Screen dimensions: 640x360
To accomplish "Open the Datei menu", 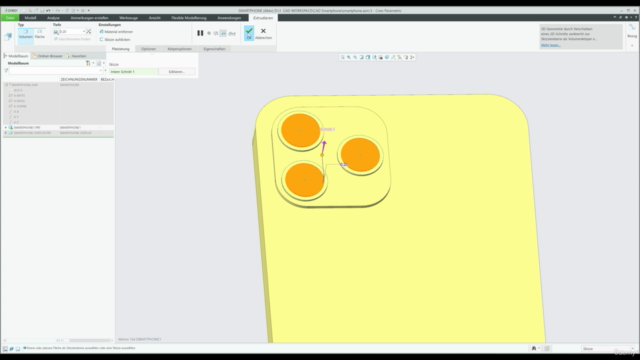I will click(10, 18).
